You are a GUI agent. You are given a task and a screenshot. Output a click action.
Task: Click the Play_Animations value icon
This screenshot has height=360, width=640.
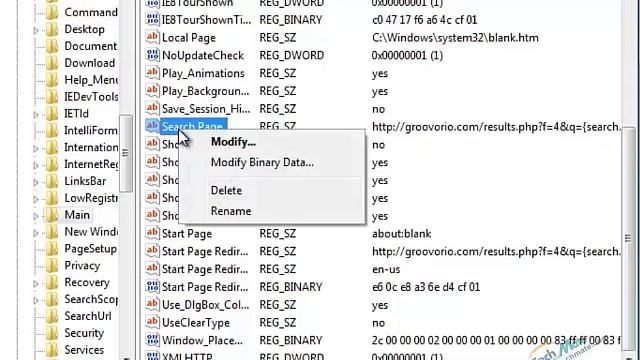point(152,73)
